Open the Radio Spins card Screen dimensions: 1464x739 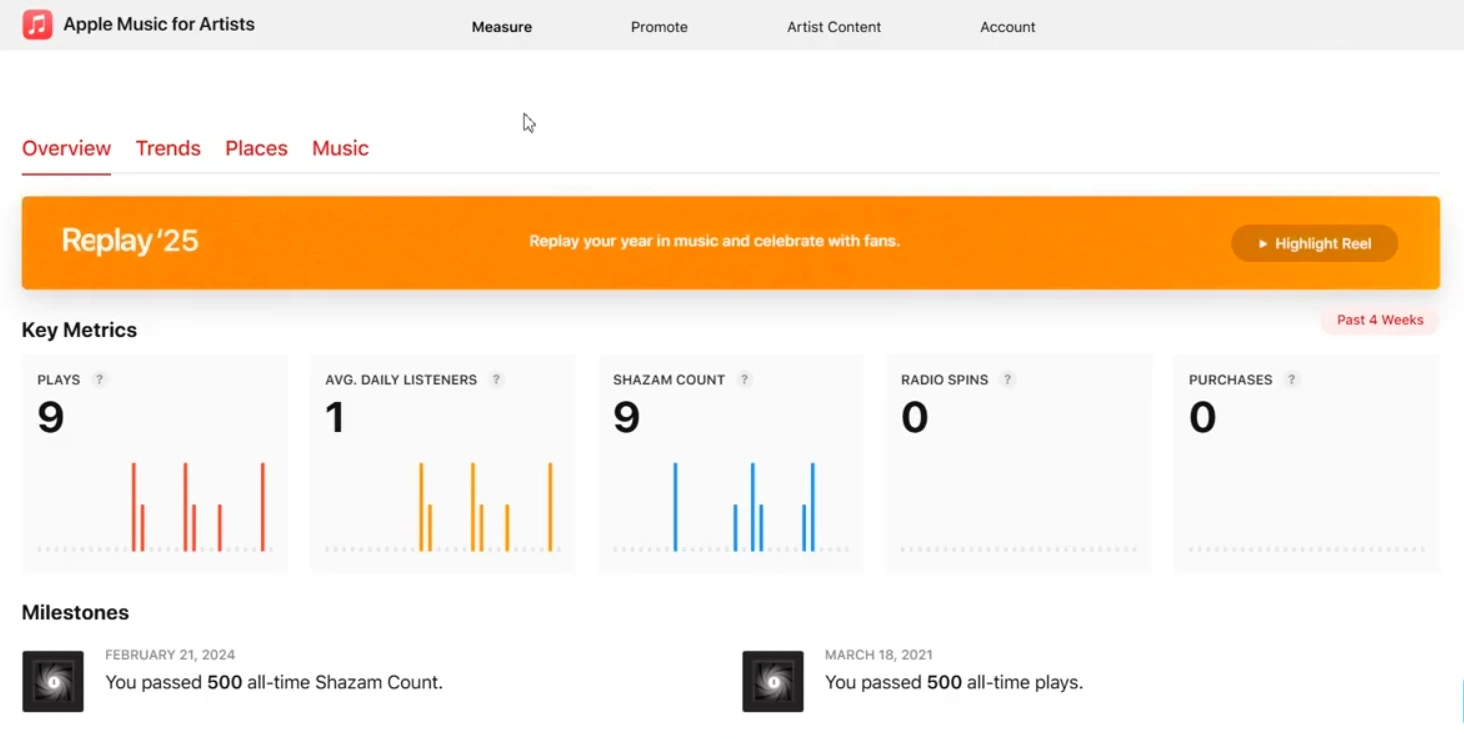(1018, 464)
